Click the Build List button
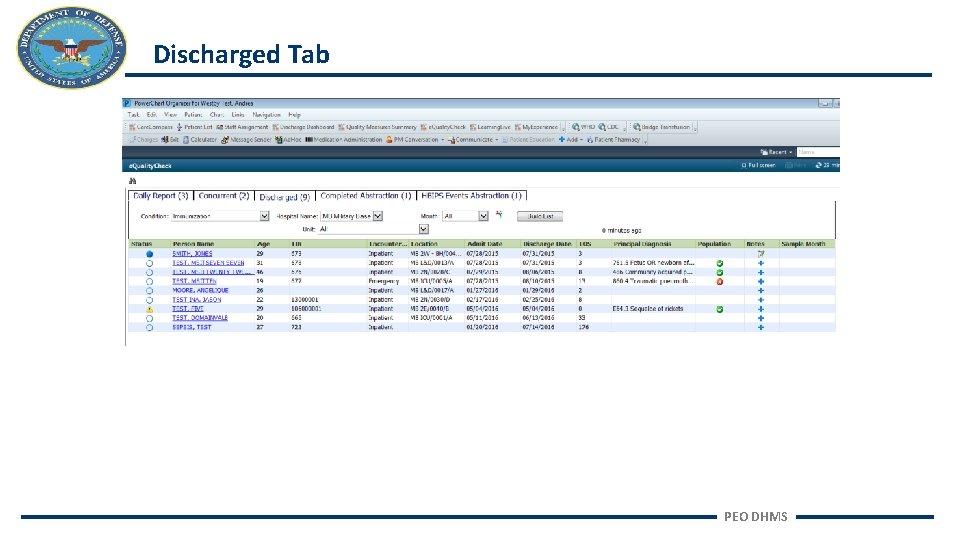The width and height of the screenshot is (960, 540). pyautogui.click(x=540, y=216)
